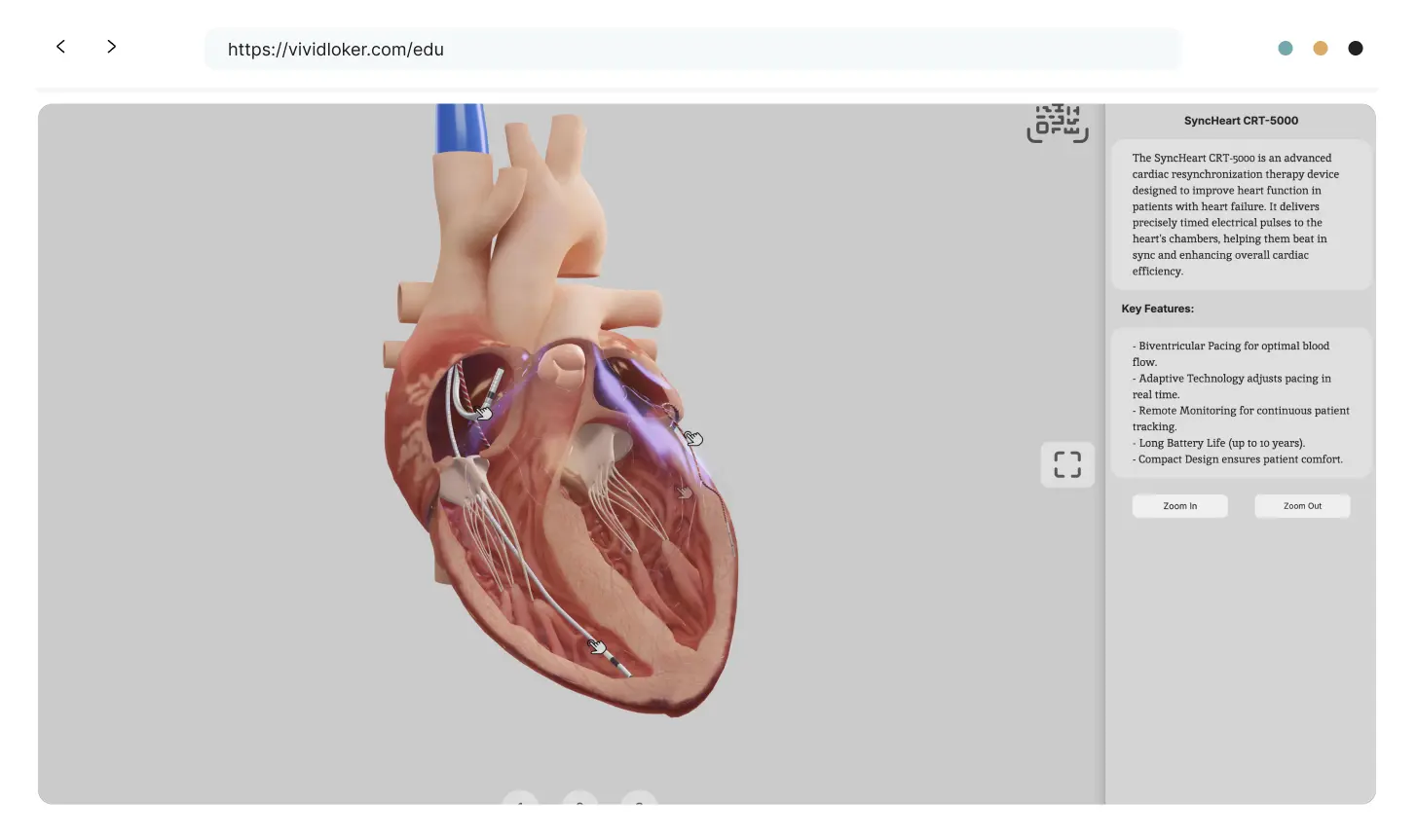The image size is (1417, 840).
Task: Open the QR code scanner icon
Action: (1058, 124)
